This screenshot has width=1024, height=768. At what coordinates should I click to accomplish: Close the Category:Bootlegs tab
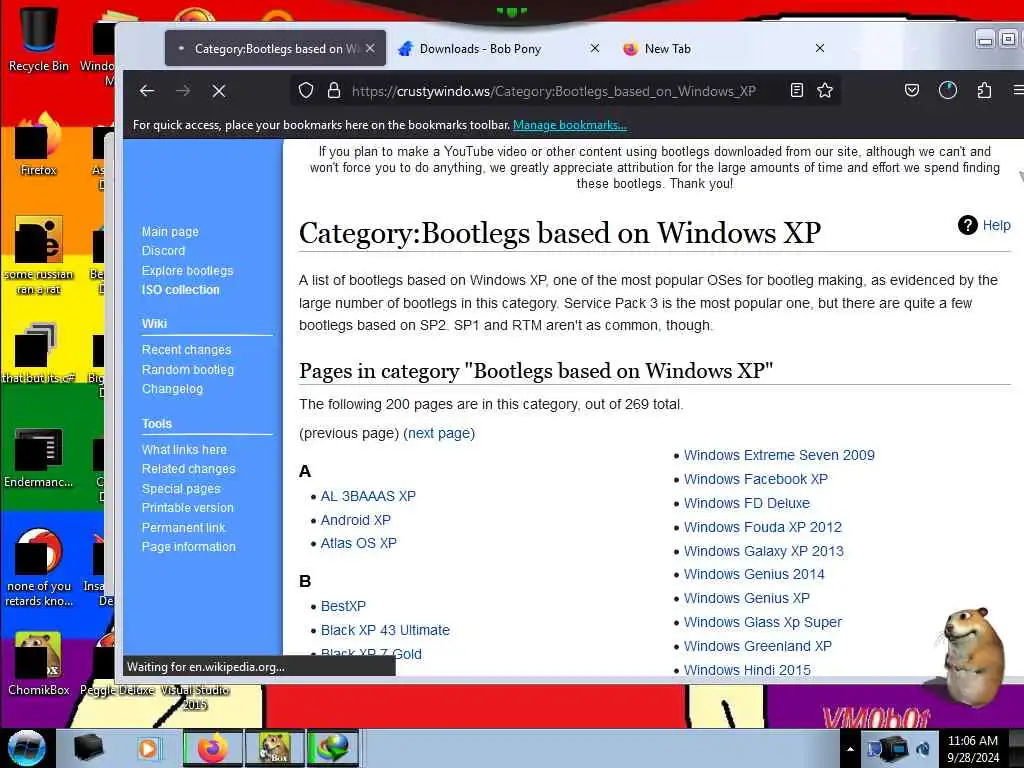370,48
